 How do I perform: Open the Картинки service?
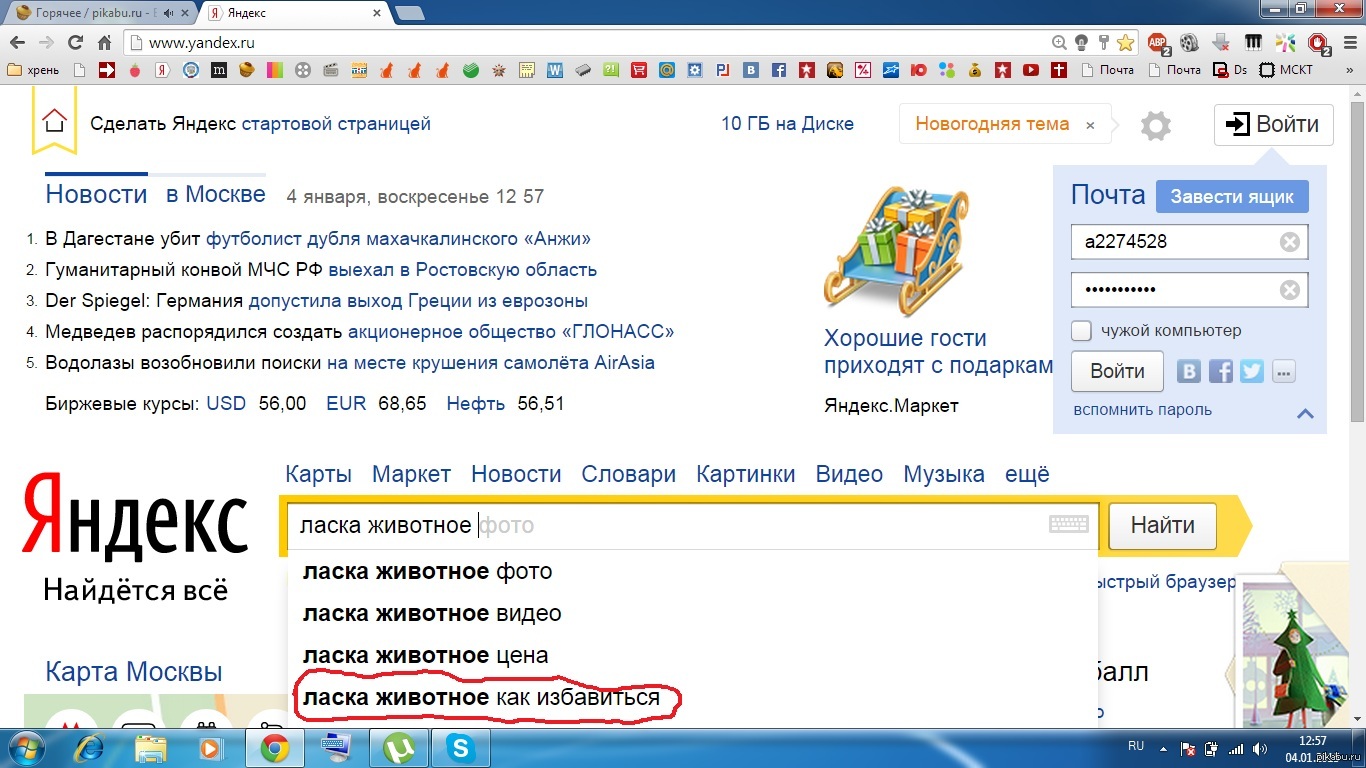click(746, 474)
